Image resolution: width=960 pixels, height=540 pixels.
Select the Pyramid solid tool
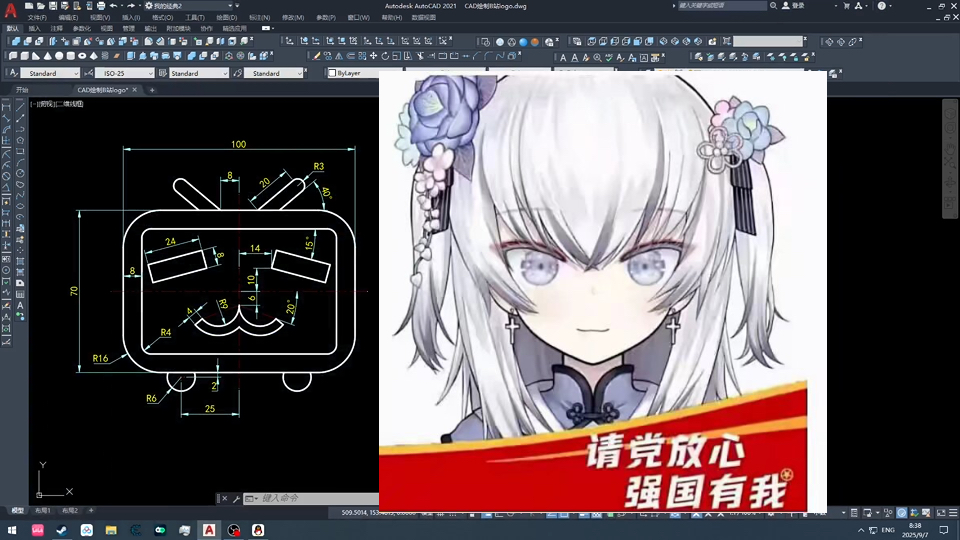[x=94, y=56]
